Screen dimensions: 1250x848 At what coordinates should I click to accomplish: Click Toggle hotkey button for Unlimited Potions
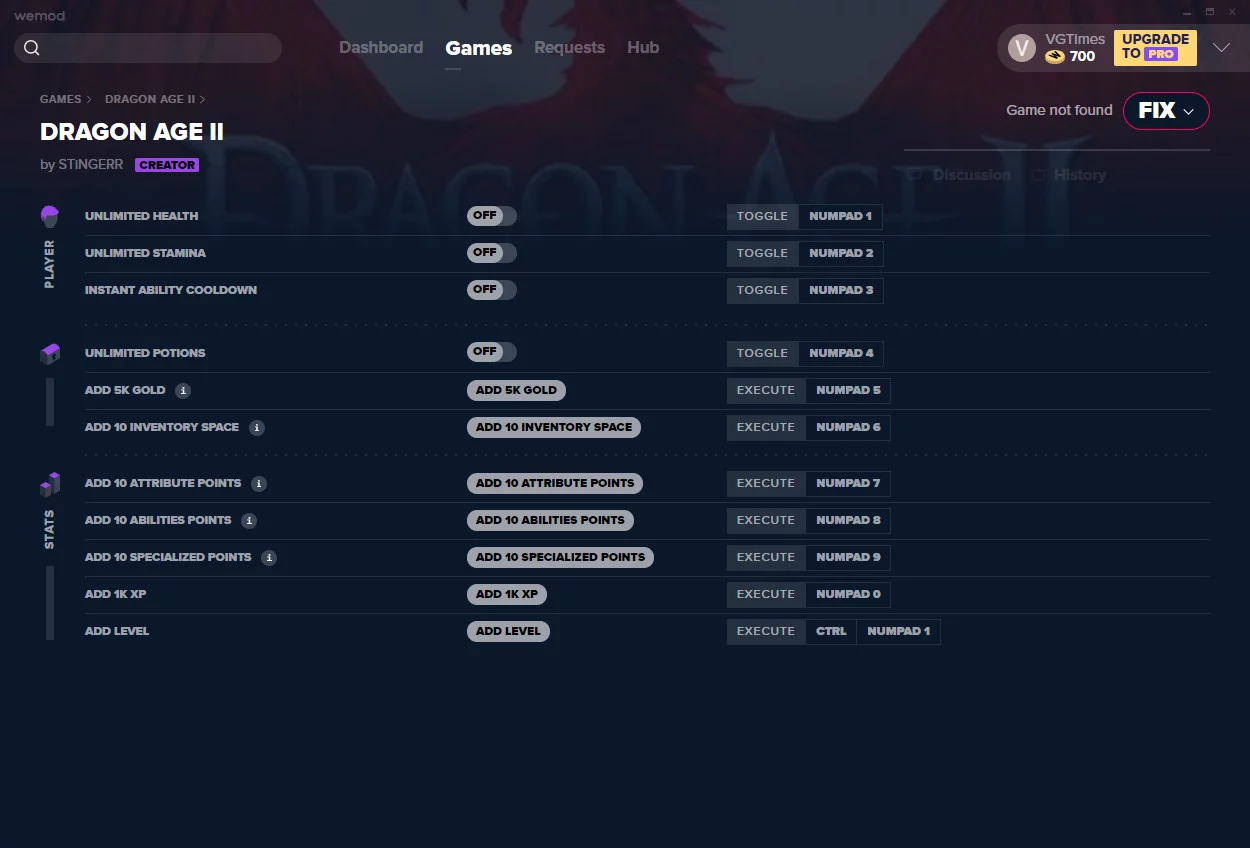pyautogui.click(x=763, y=354)
